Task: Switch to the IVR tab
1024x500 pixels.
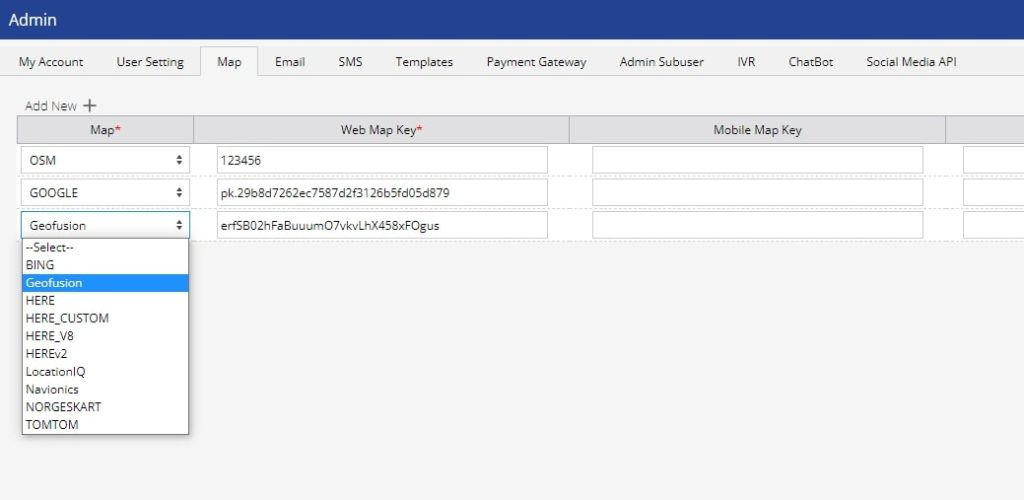Action: [x=746, y=62]
